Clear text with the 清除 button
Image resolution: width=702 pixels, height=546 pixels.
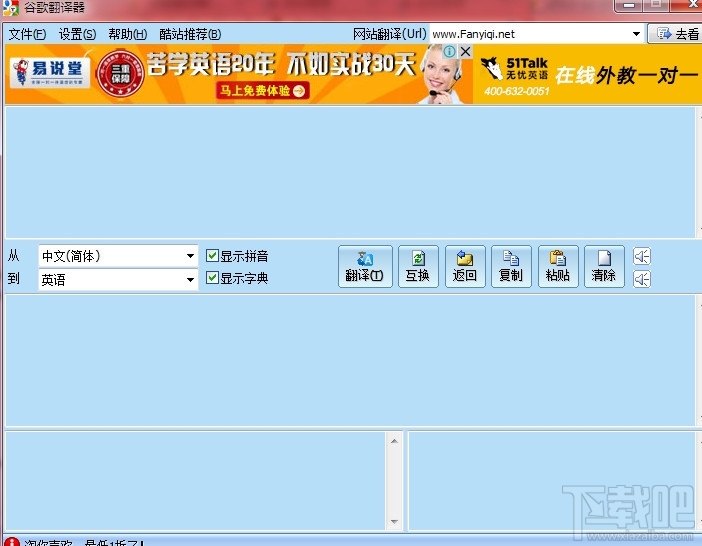point(604,266)
